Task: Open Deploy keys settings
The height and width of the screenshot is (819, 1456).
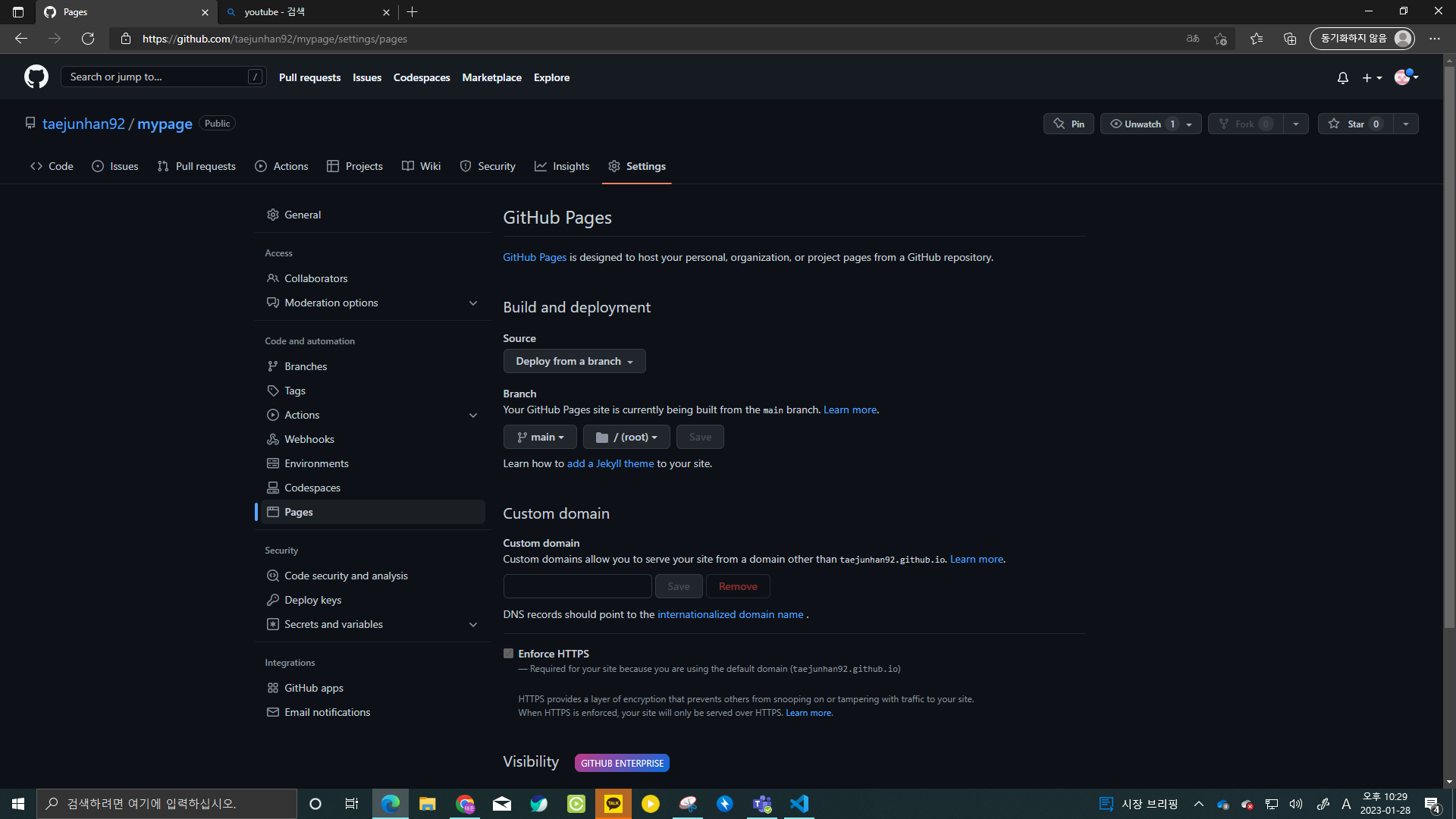Action: click(x=373, y=600)
